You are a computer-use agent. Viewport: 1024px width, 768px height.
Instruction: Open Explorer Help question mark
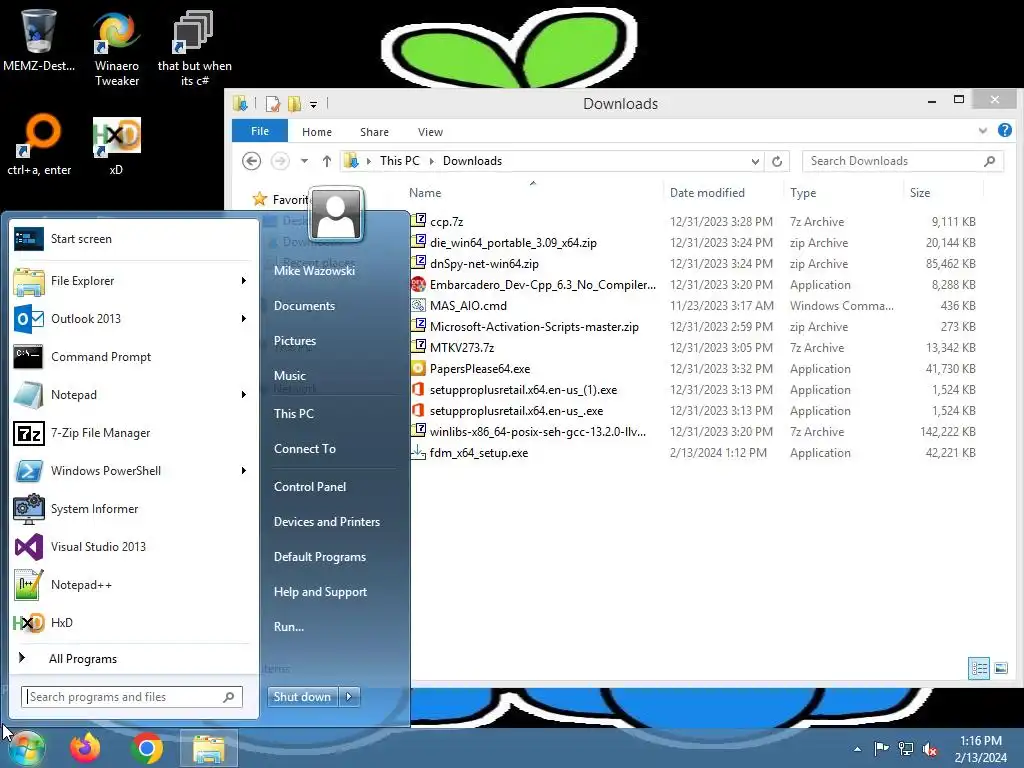1004,131
